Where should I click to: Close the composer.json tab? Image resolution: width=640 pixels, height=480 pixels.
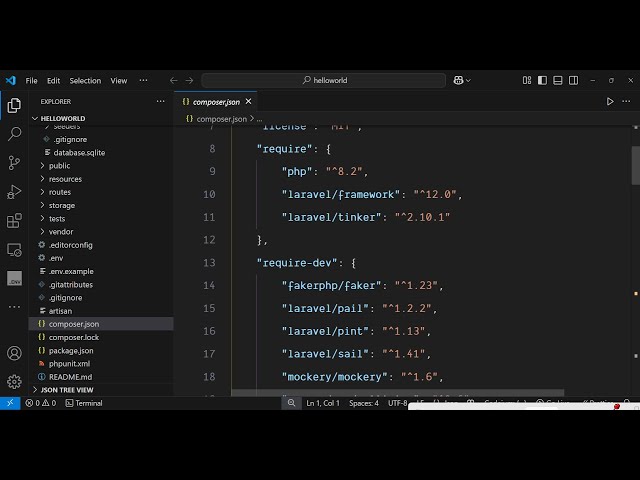pyautogui.click(x=249, y=101)
